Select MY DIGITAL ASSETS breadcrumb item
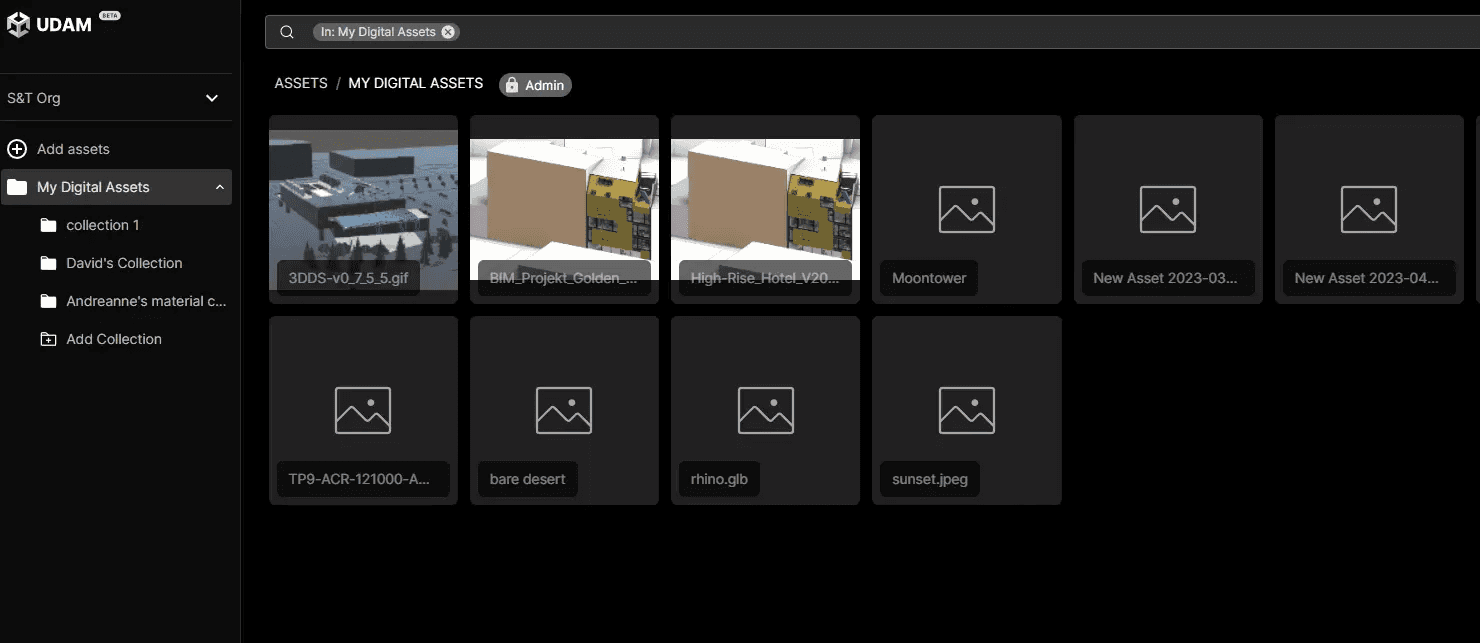Screen dimensions: 1480x643 click(x=416, y=83)
